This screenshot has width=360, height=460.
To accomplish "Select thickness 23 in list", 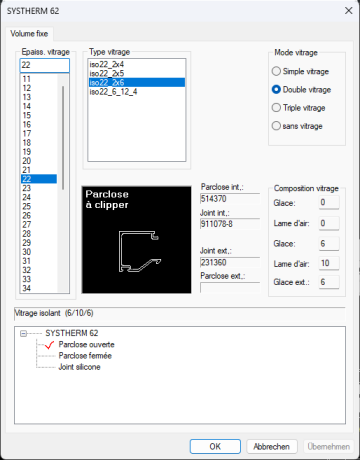I will coord(39,188).
